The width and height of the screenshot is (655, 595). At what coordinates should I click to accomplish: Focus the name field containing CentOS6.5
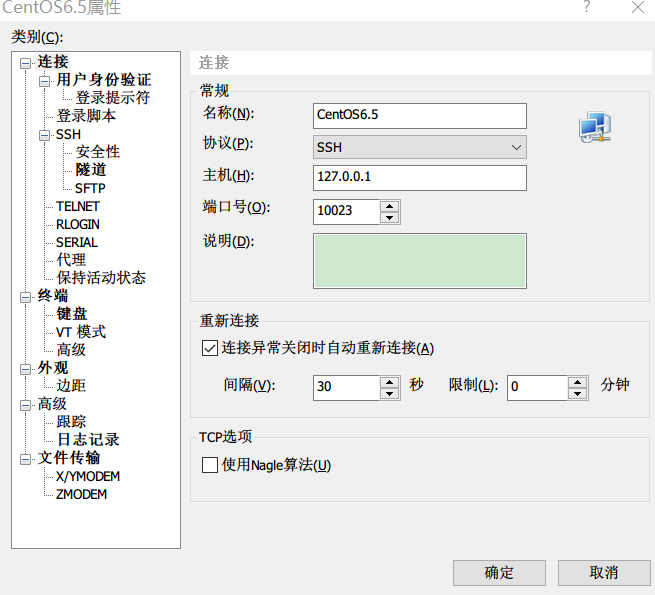coord(419,116)
